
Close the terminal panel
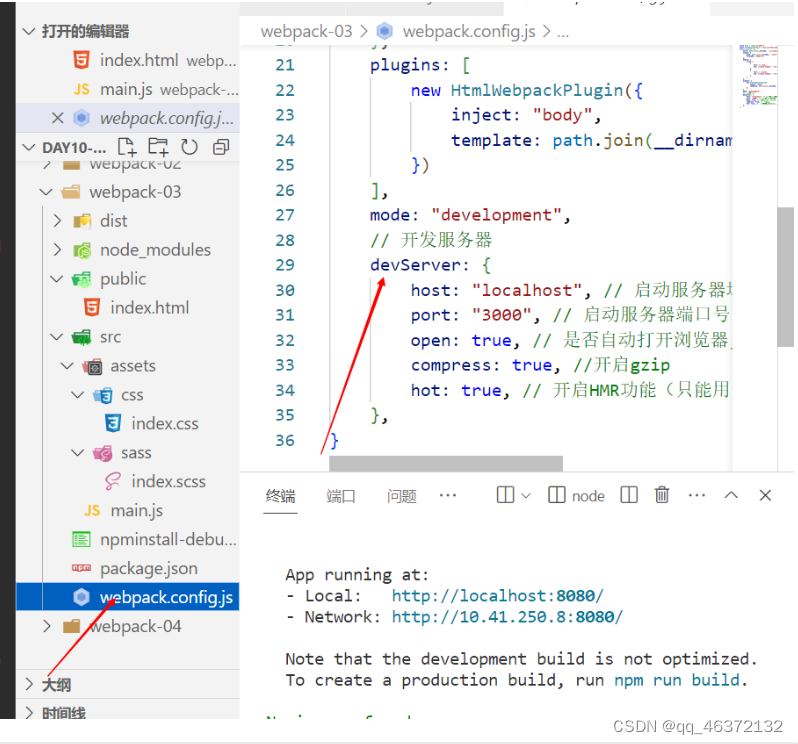coord(765,495)
